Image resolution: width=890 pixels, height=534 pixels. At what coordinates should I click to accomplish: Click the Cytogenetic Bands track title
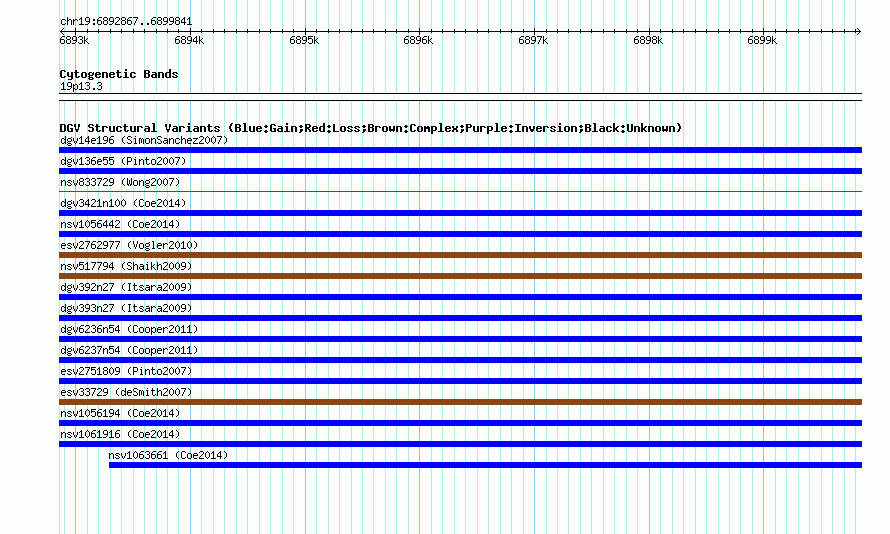(119, 74)
